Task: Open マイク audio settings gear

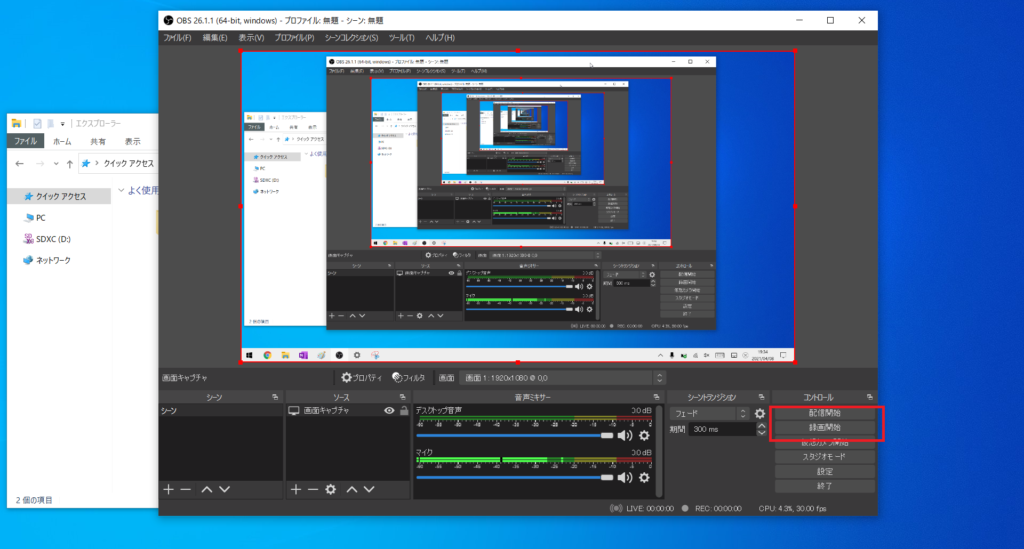Action: coord(645,477)
